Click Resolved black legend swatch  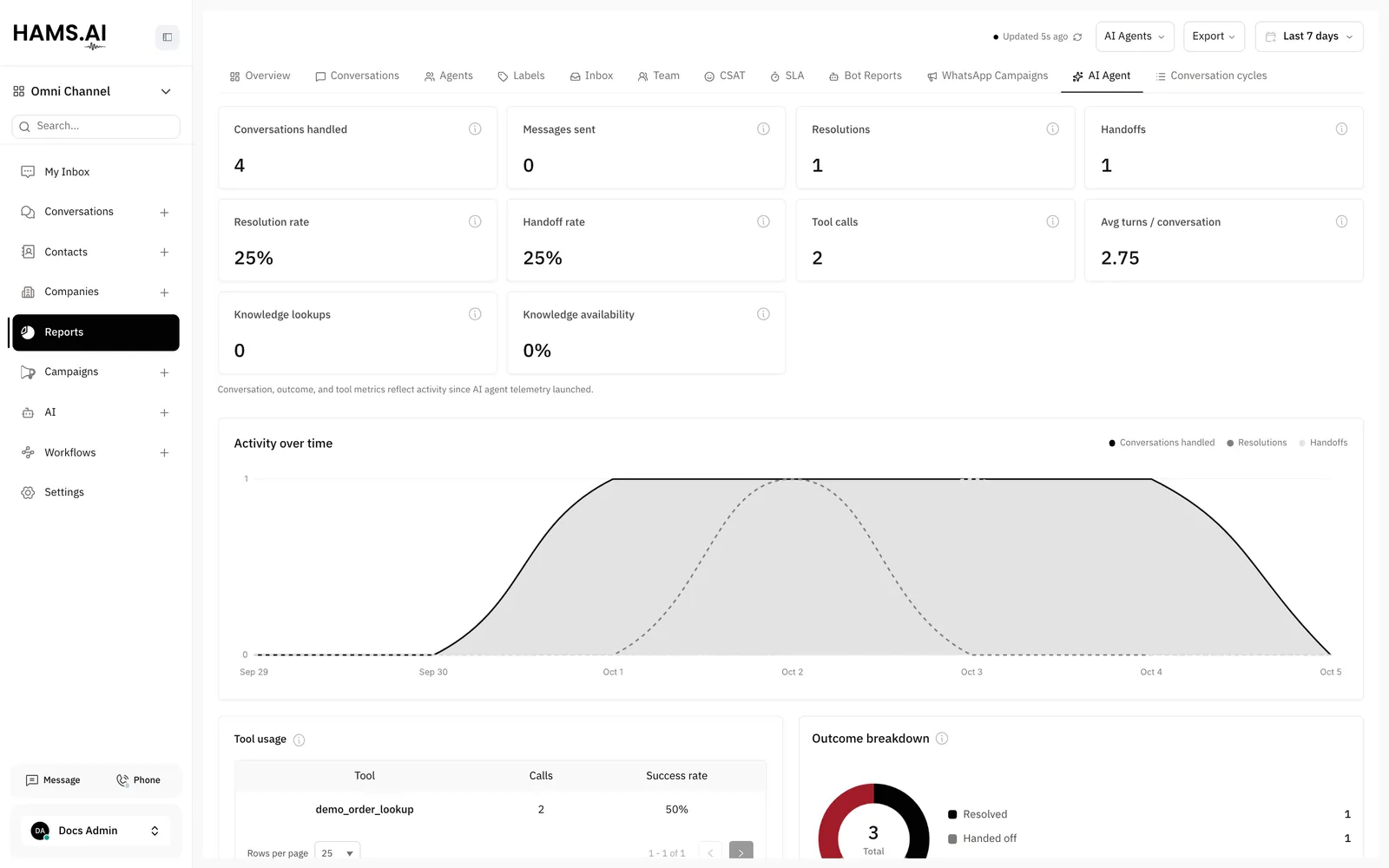952,814
